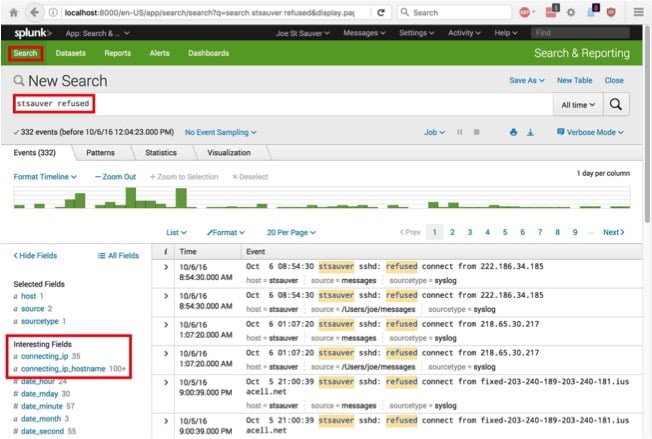Go to results page 9
Viewport: 652px width, 439px height.
click(575, 232)
